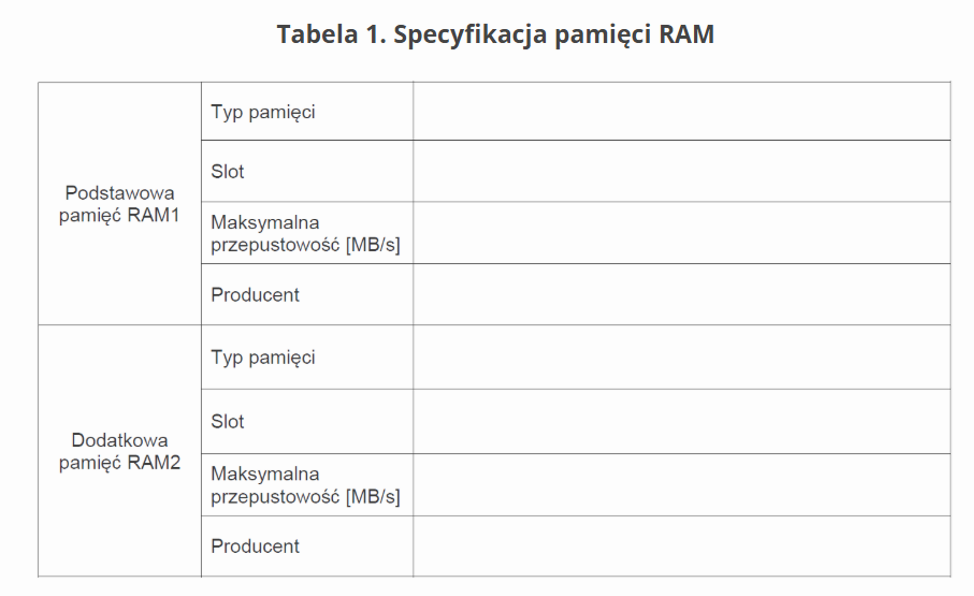Click the first 'Typ pamięci' label under RAM1
The width and height of the screenshot is (974, 596).
coord(263,112)
